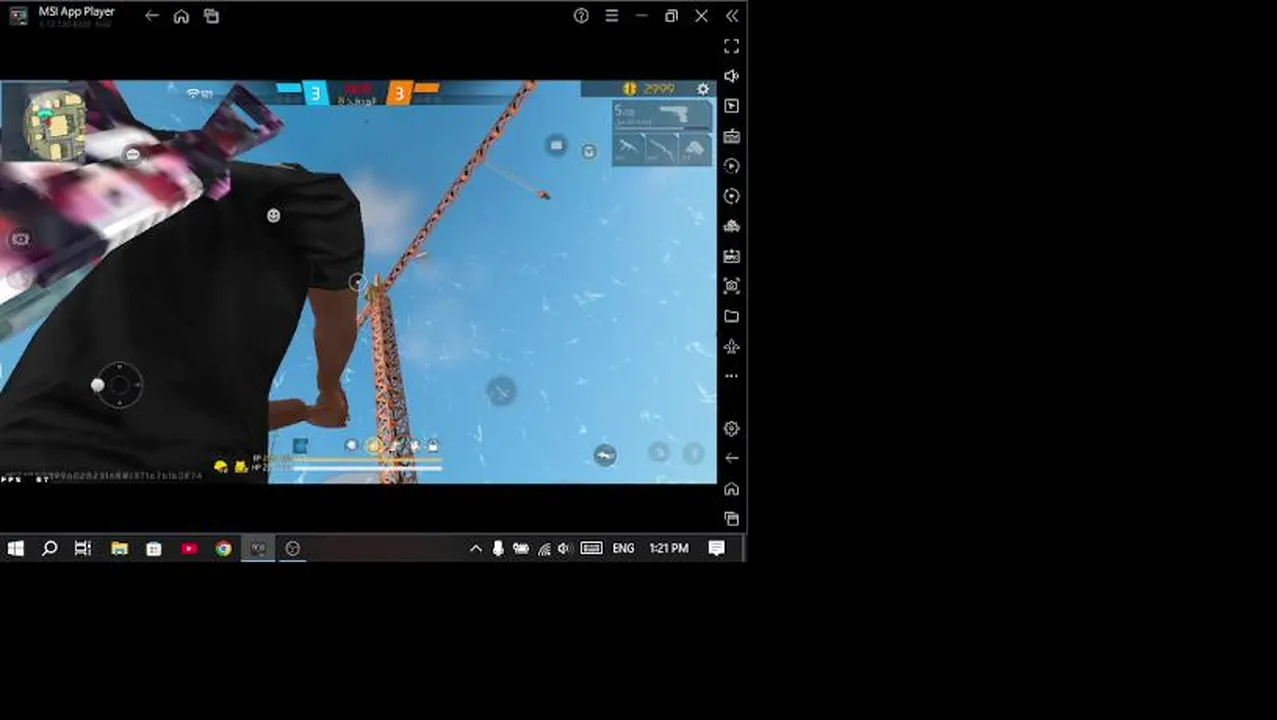The image size is (1277, 720).
Task: Click the gold coin 2999 counter
Action: (650, 89)
